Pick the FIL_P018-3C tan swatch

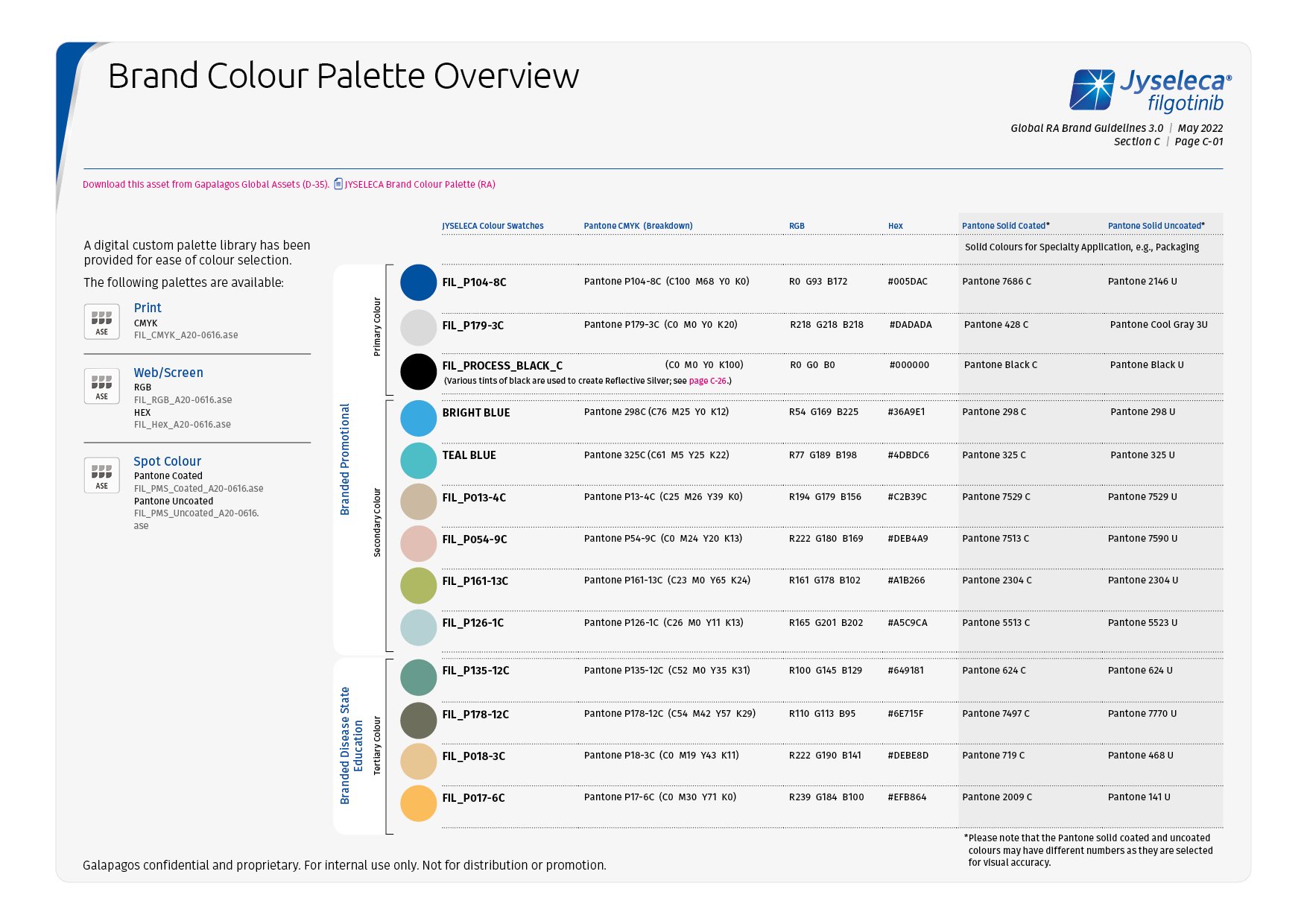(x=418, y=762)
